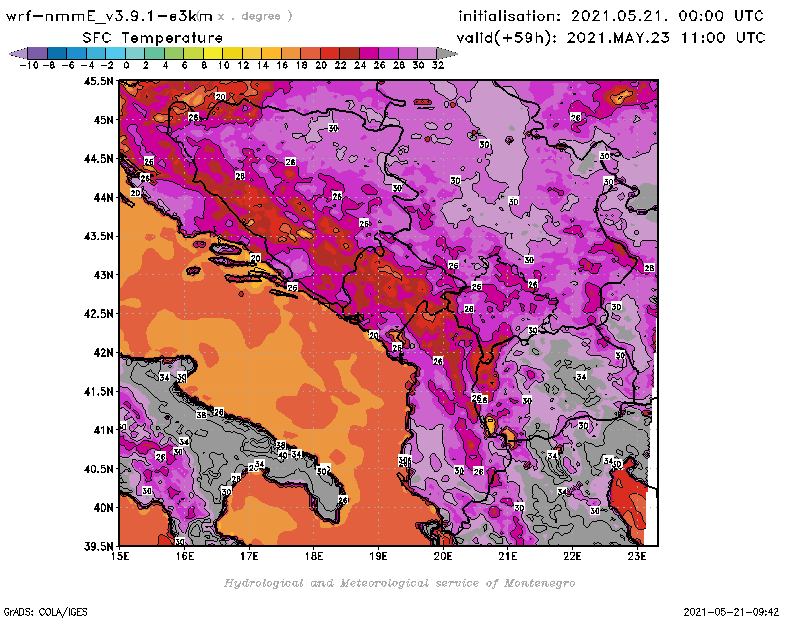Click the '21E' longitude label
800x618 pixels.
click(x=508, y=556)
